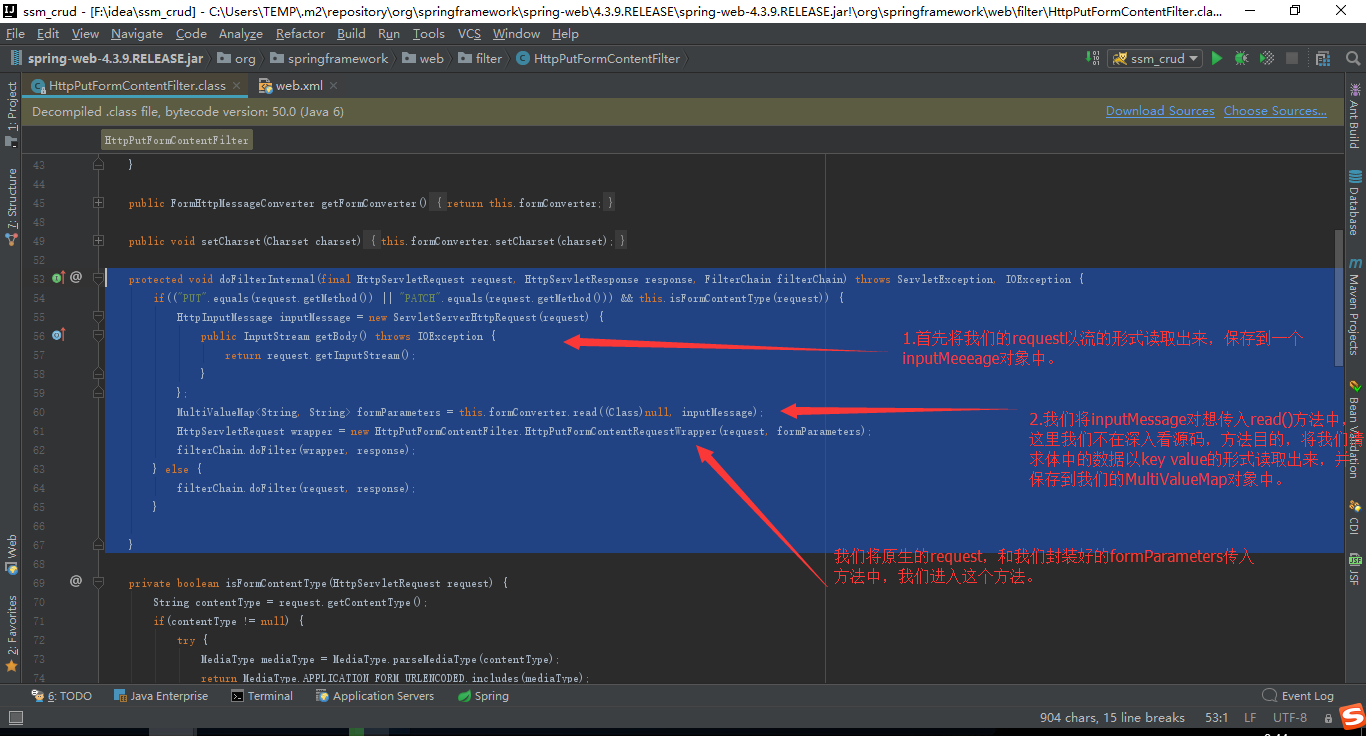1366x736 pixels.
Task: Toggle the Application Servers panel
Action: (x=375, y=695)
